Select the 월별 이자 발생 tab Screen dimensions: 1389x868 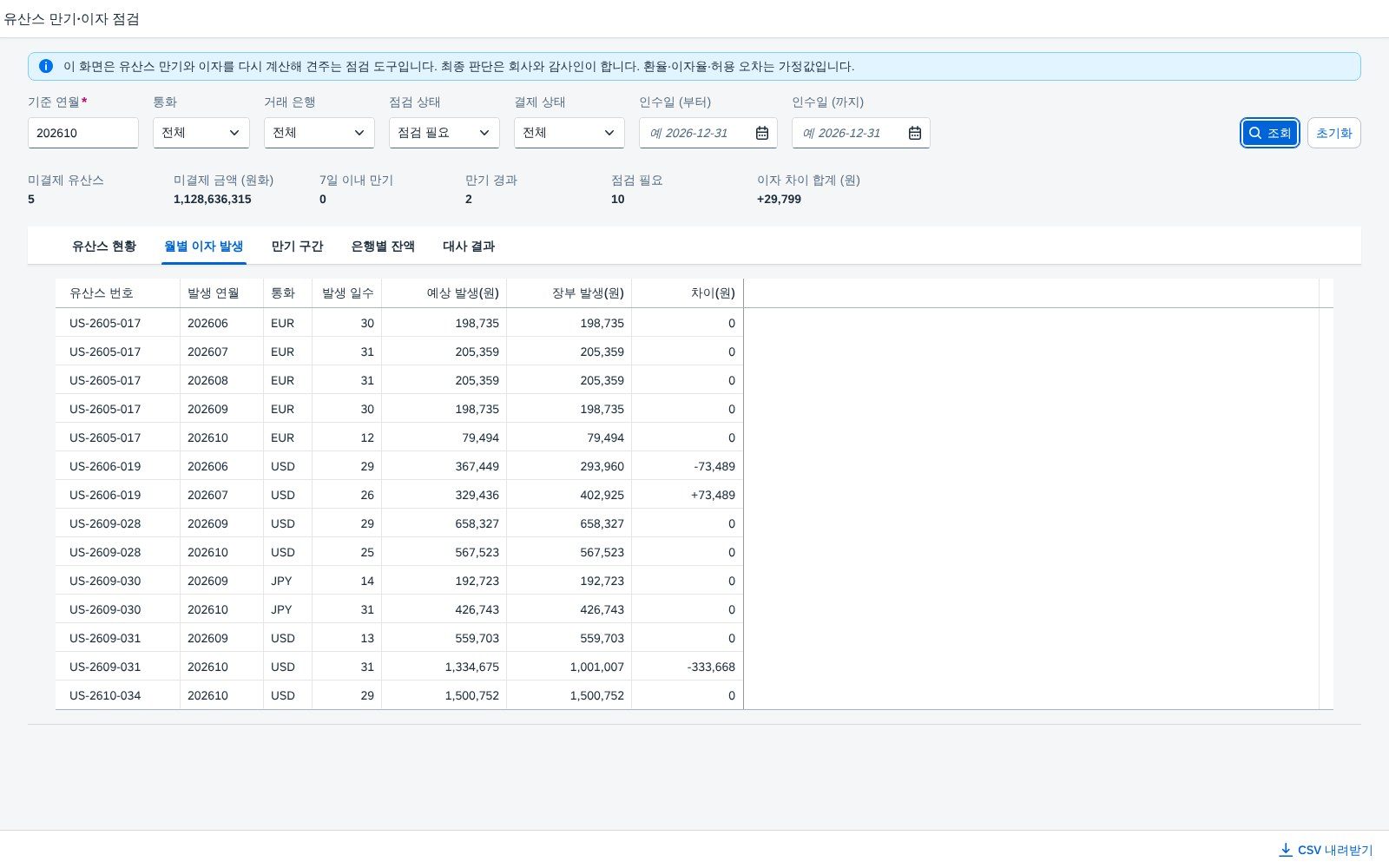(204, 247)
